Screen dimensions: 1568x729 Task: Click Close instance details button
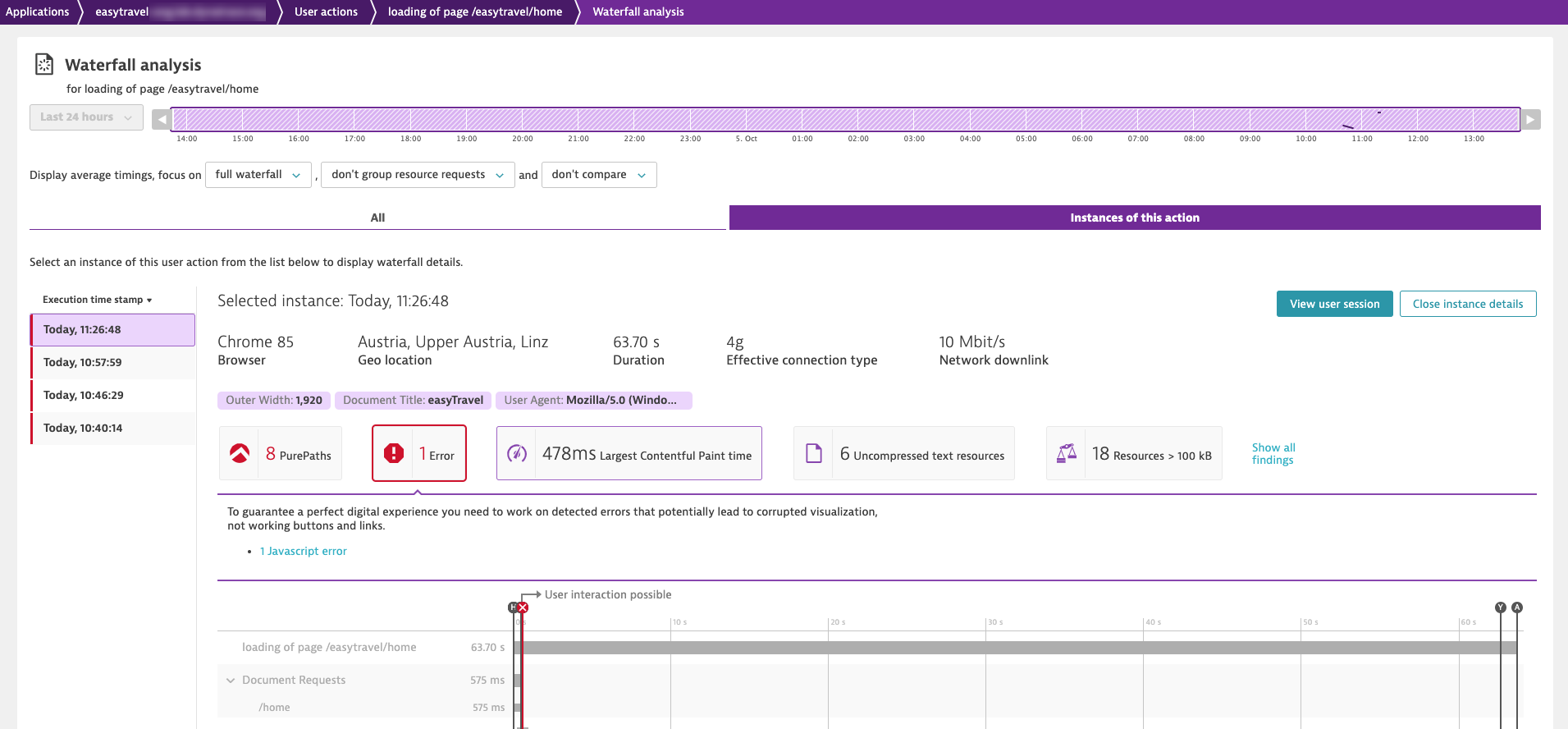point(1468,304)
